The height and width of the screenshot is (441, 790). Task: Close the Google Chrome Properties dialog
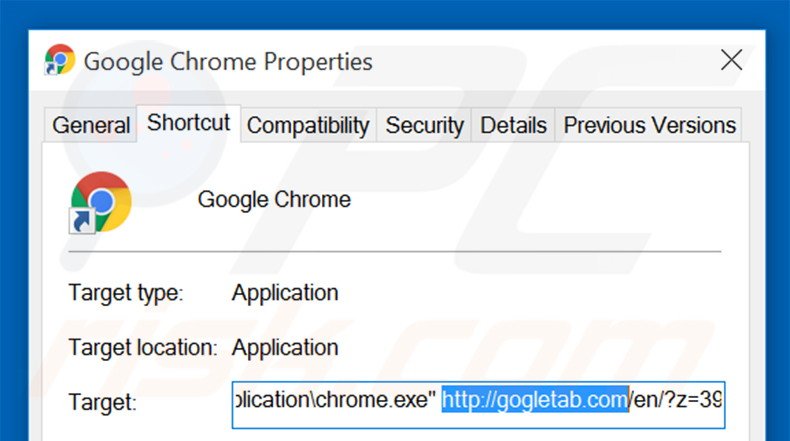[x=731, y=60]
